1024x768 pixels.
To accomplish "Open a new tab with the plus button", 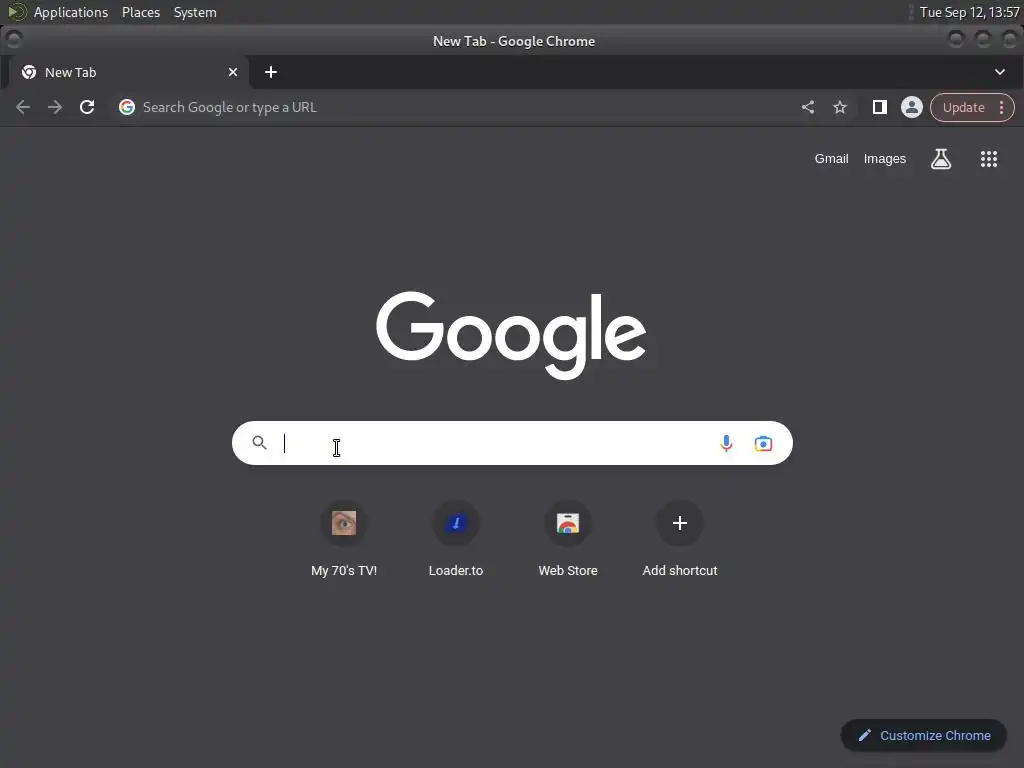I will (271, 72).
